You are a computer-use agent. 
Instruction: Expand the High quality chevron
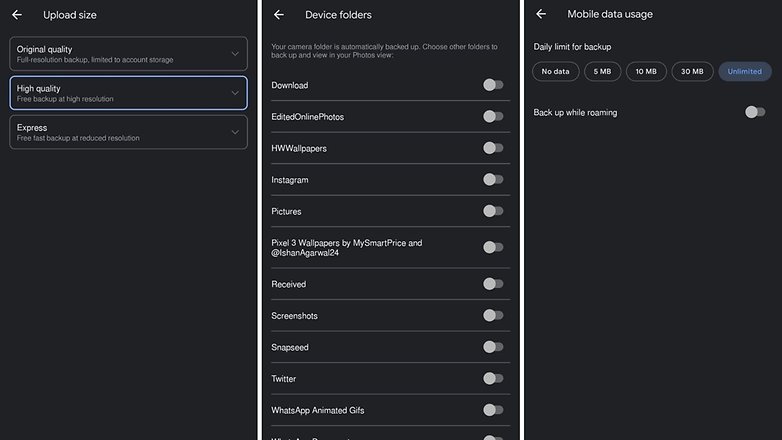[x=235, y=93]
